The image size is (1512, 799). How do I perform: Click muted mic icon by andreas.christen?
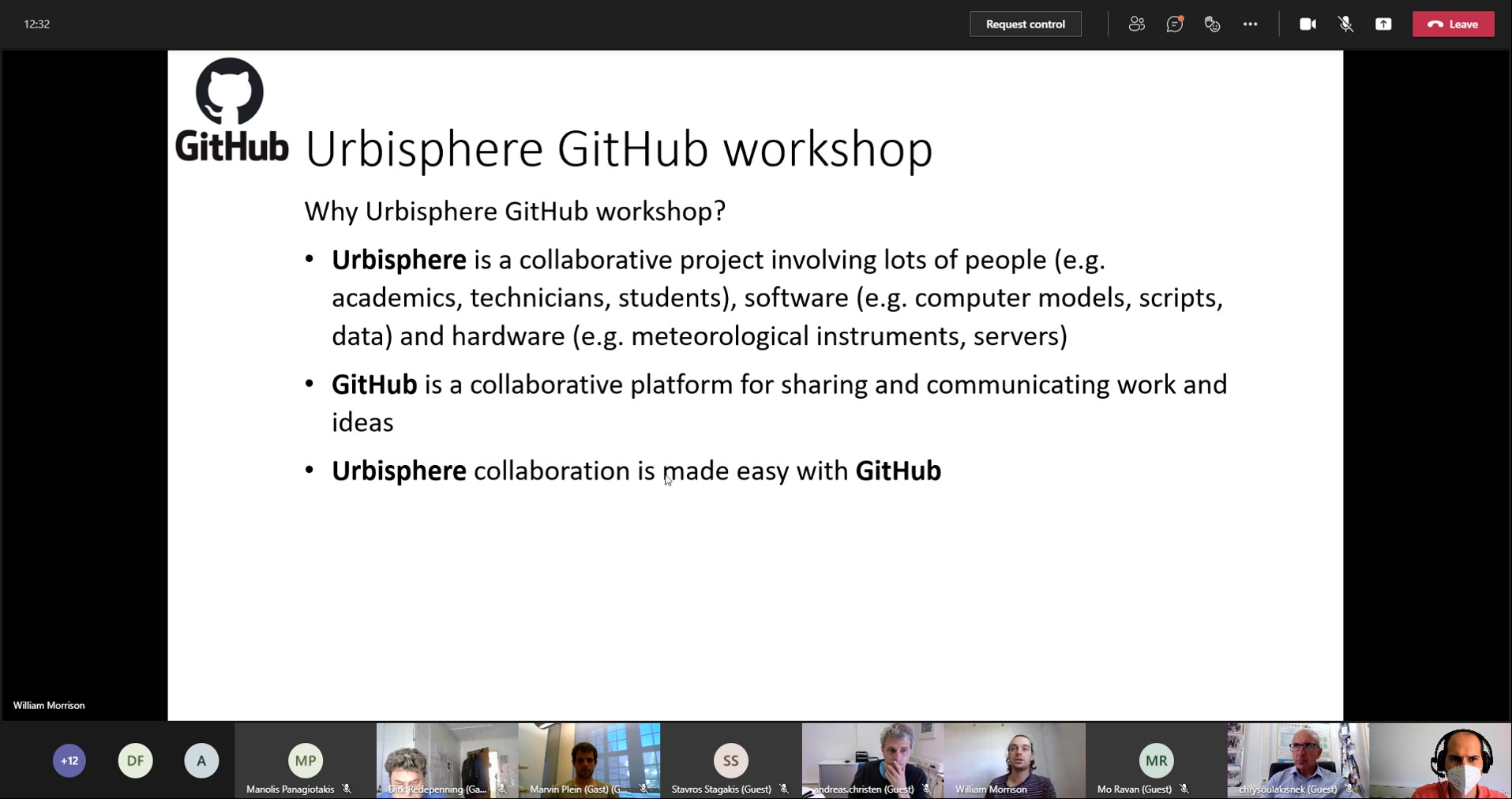(927, 789)
